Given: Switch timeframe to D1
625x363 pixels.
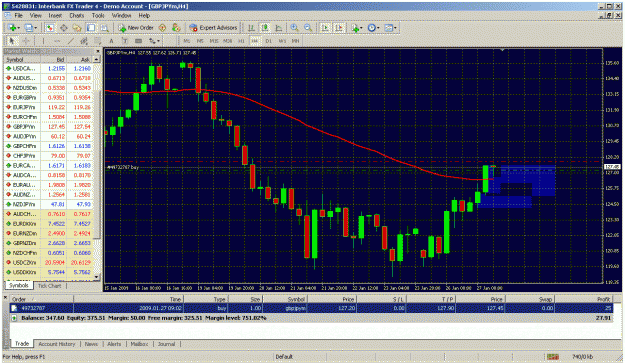Looking at the screenshot, I should coord(269,41).
